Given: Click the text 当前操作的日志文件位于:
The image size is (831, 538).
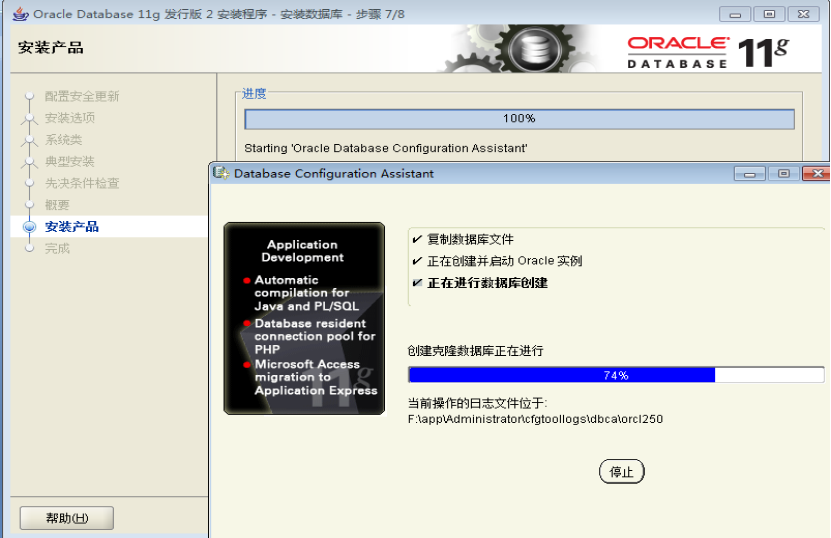Looking at the screenshot, I should point(477,403).
